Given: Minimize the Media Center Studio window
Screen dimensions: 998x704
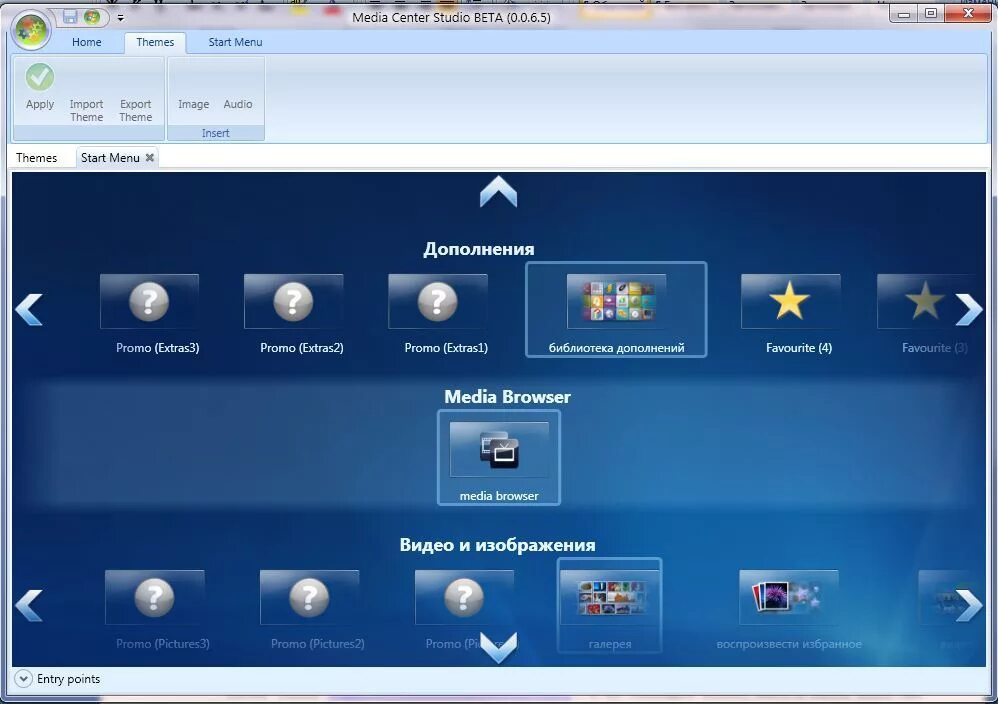Looking at the screenshot, I should [x=903, y=13].
